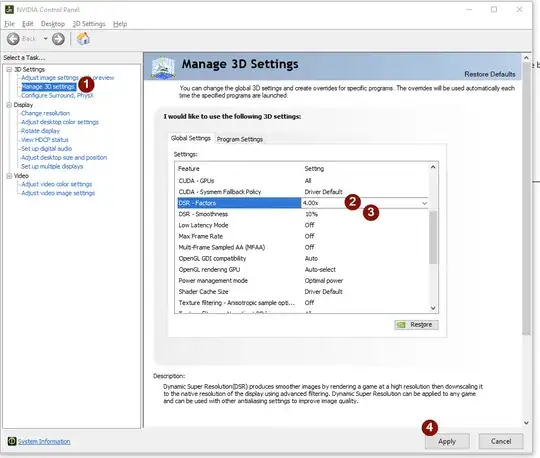Click the Apply button

447,441
